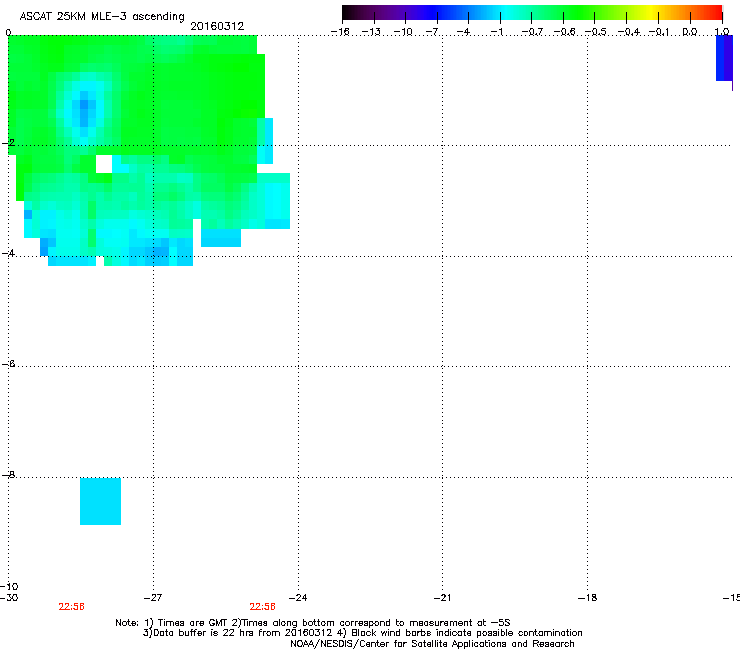Screen dimensions: 740x650
Task: Click the -0.7 color bar label
Action: [x=532, y=32]
